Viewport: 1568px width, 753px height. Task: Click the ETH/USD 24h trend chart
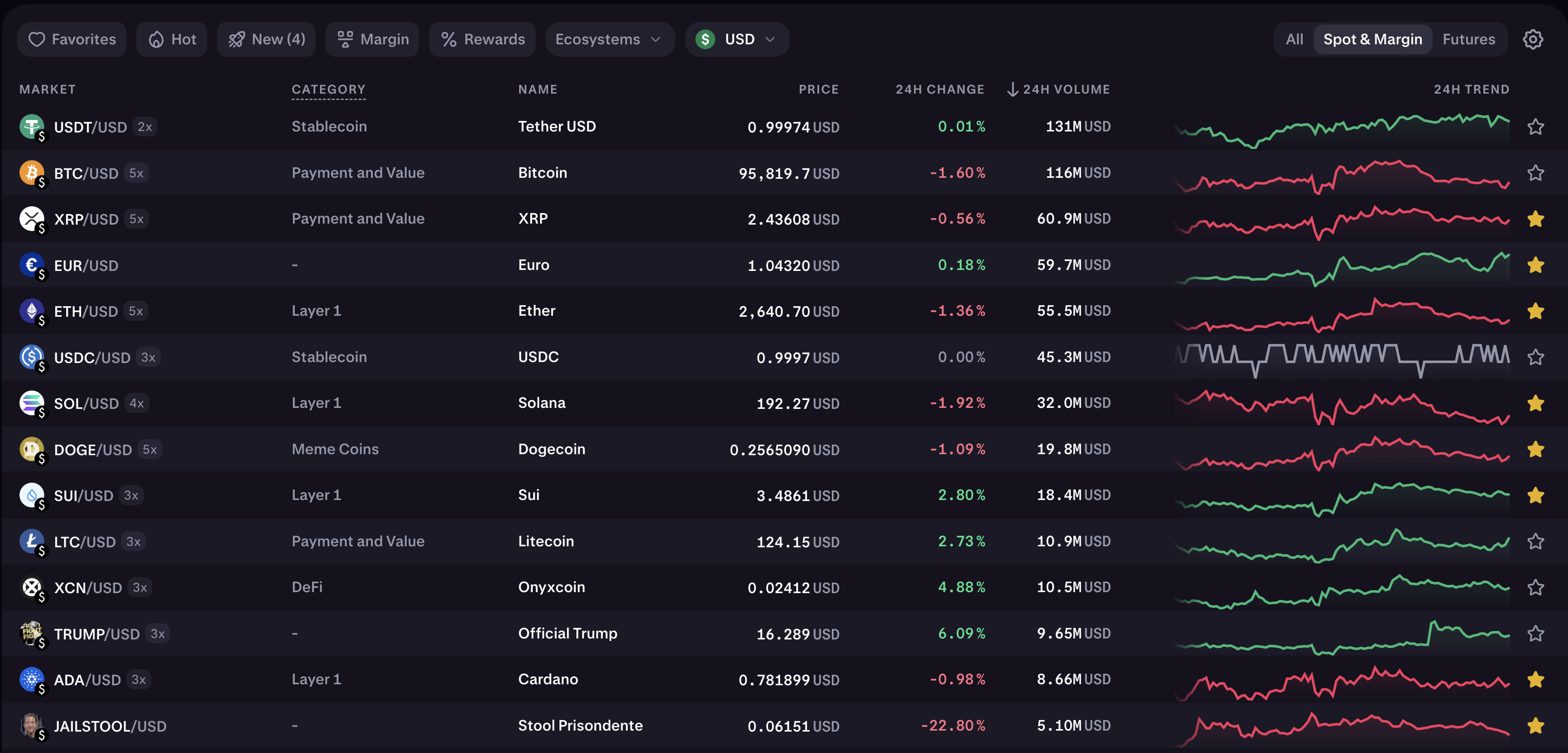(x=1342, y=313)
